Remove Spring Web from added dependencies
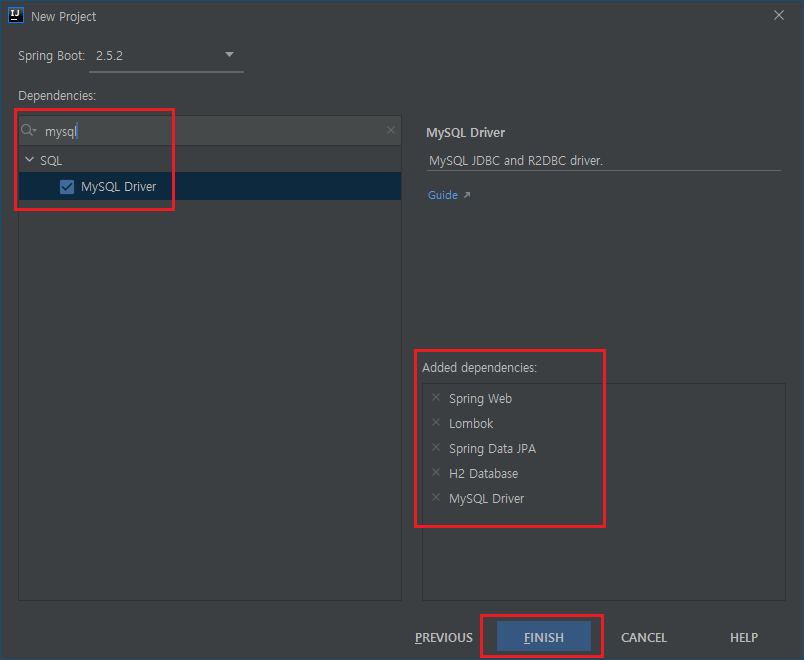 pos(436,397)
